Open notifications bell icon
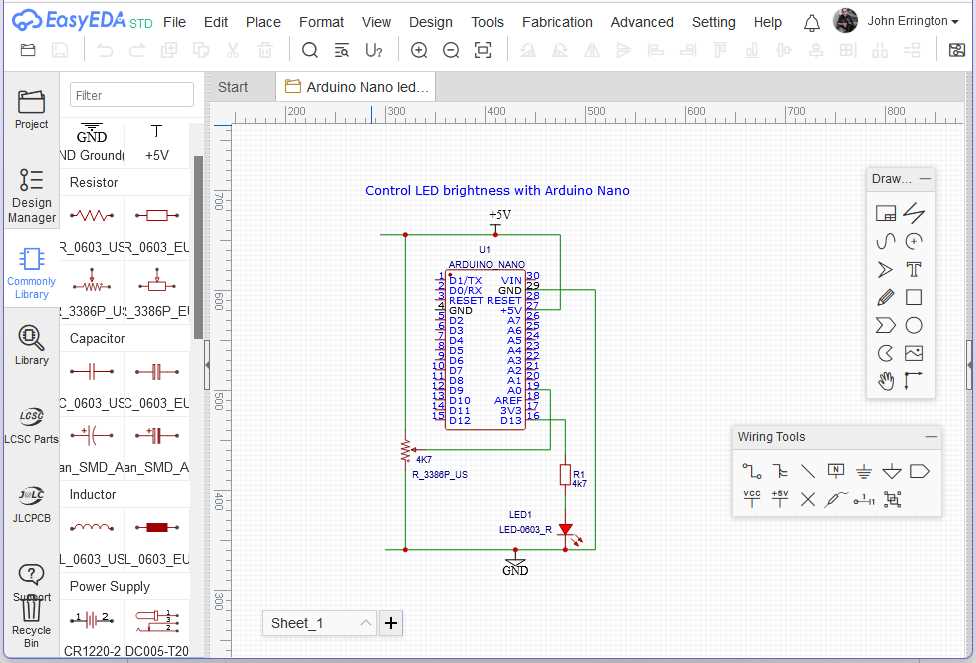This screenshot has width=976, height=663. click(x=812, y=23)
